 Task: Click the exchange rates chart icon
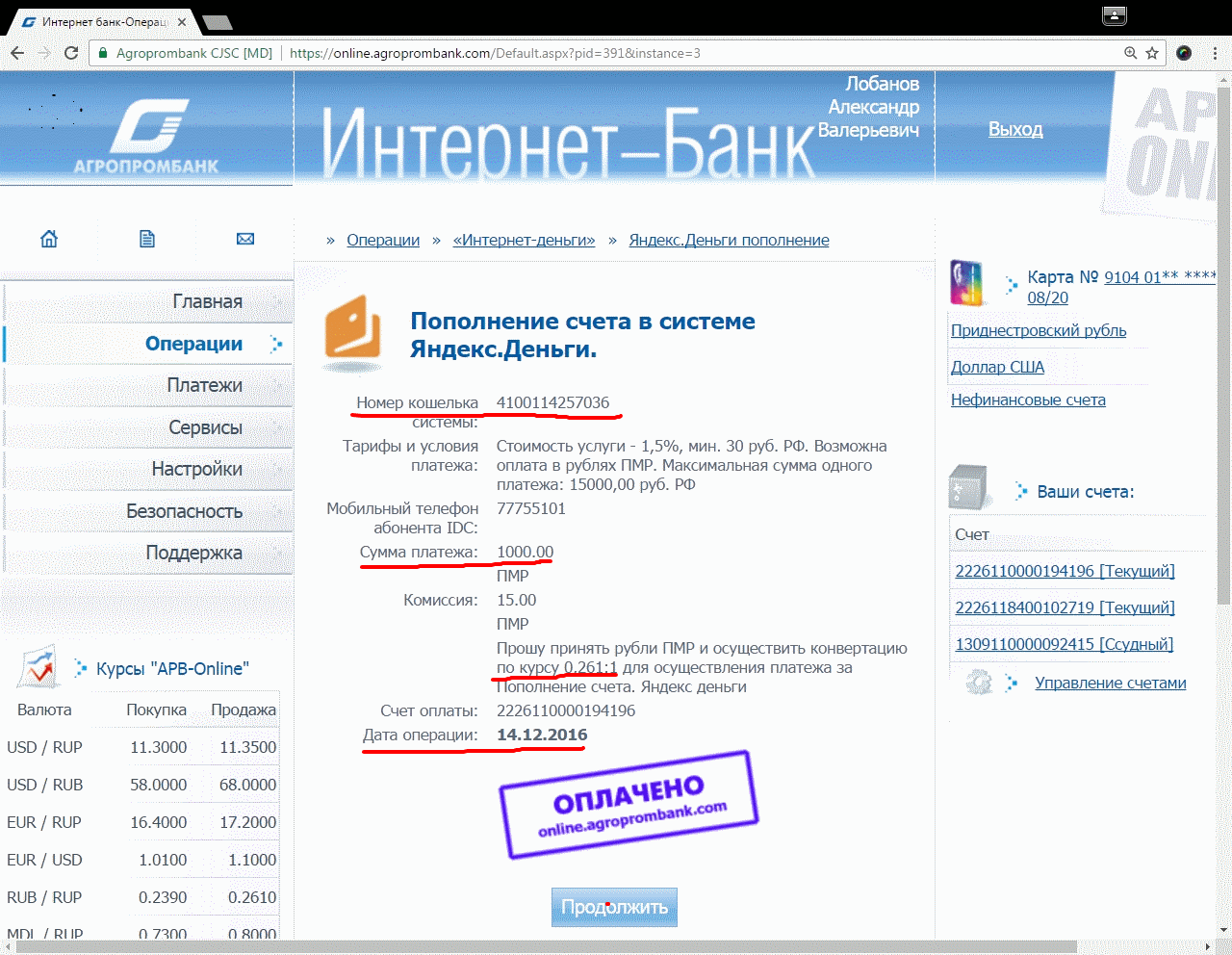(39, 666)
